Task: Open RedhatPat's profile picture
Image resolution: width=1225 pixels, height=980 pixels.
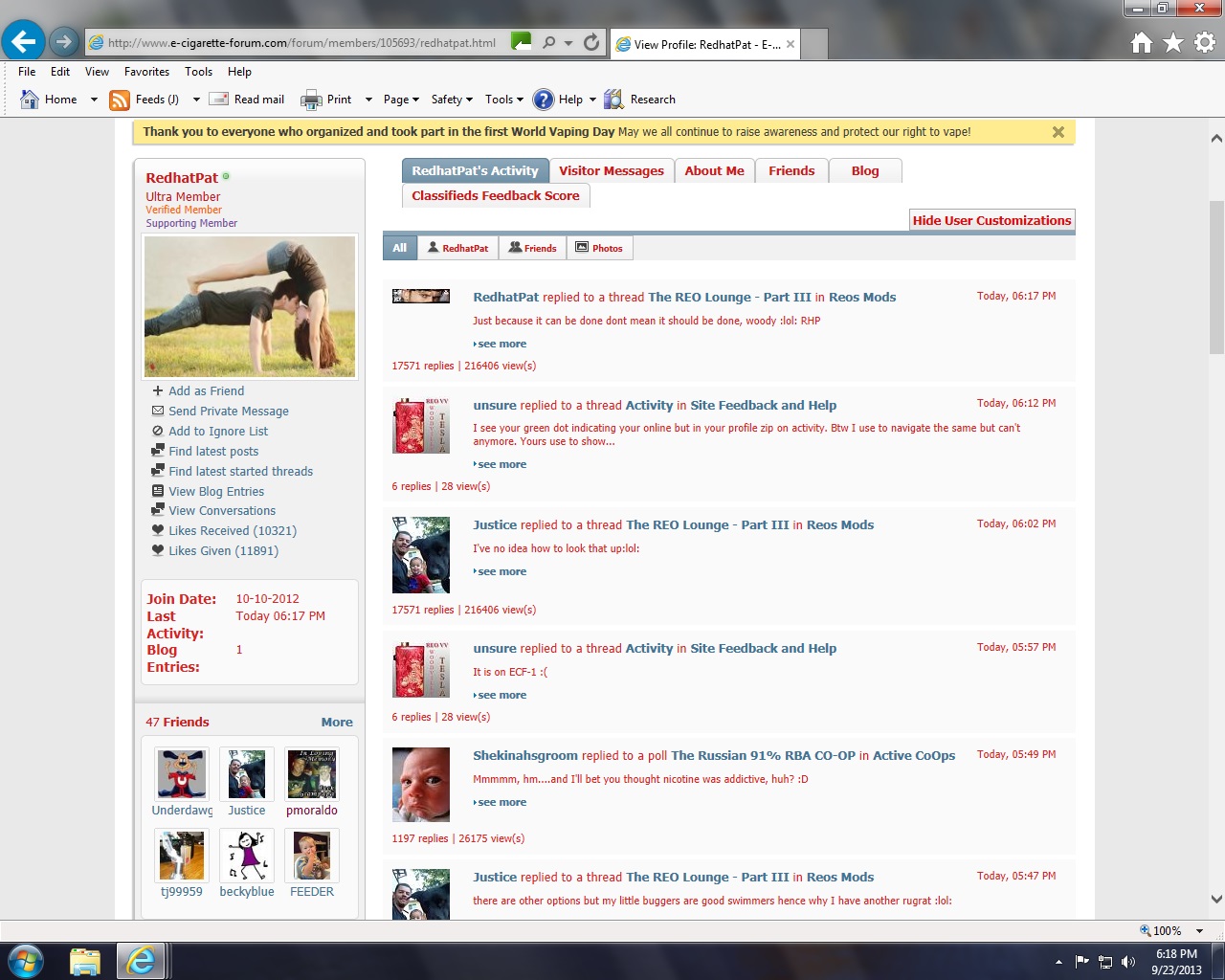Action: tap(250, 306)
